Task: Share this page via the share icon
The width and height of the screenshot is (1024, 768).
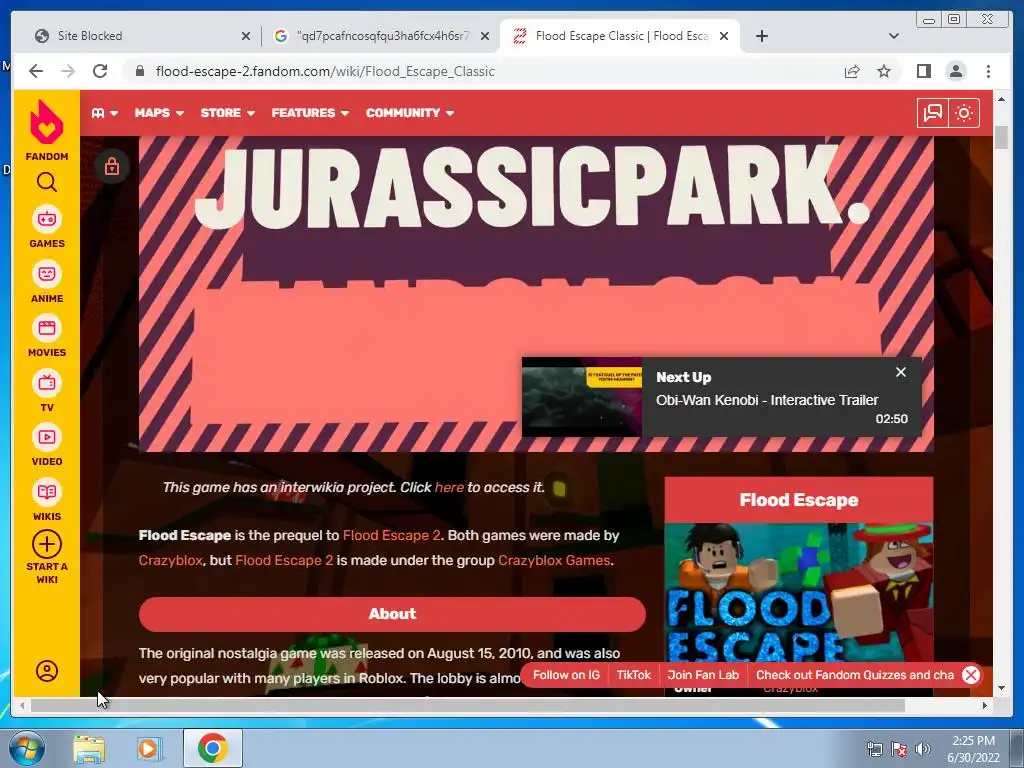Action: pyautogui.click(x=852, y=71)
